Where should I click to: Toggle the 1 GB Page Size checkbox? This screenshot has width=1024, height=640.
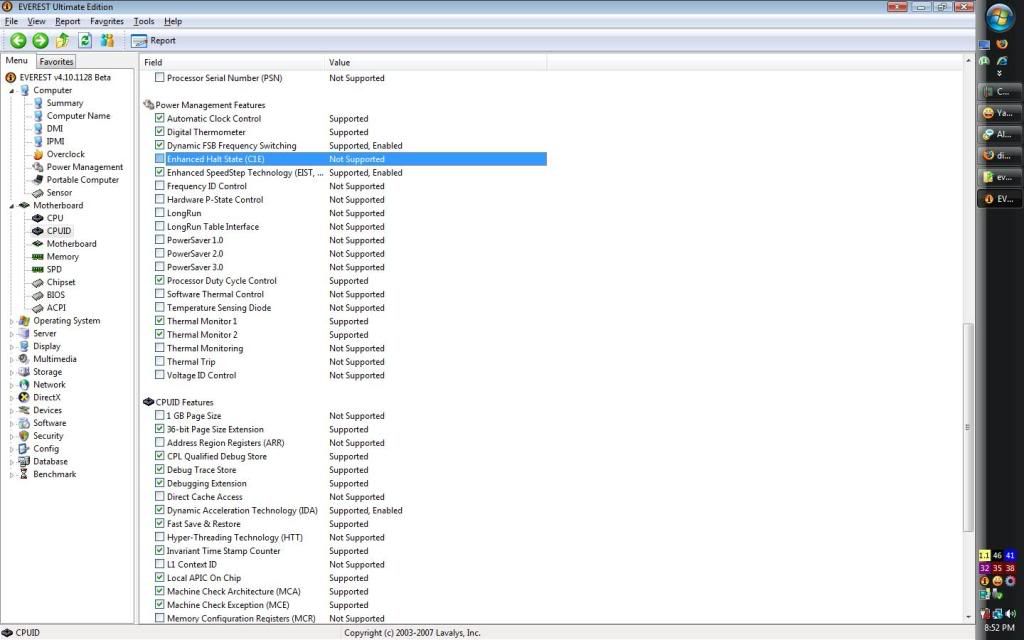point(159,415)
